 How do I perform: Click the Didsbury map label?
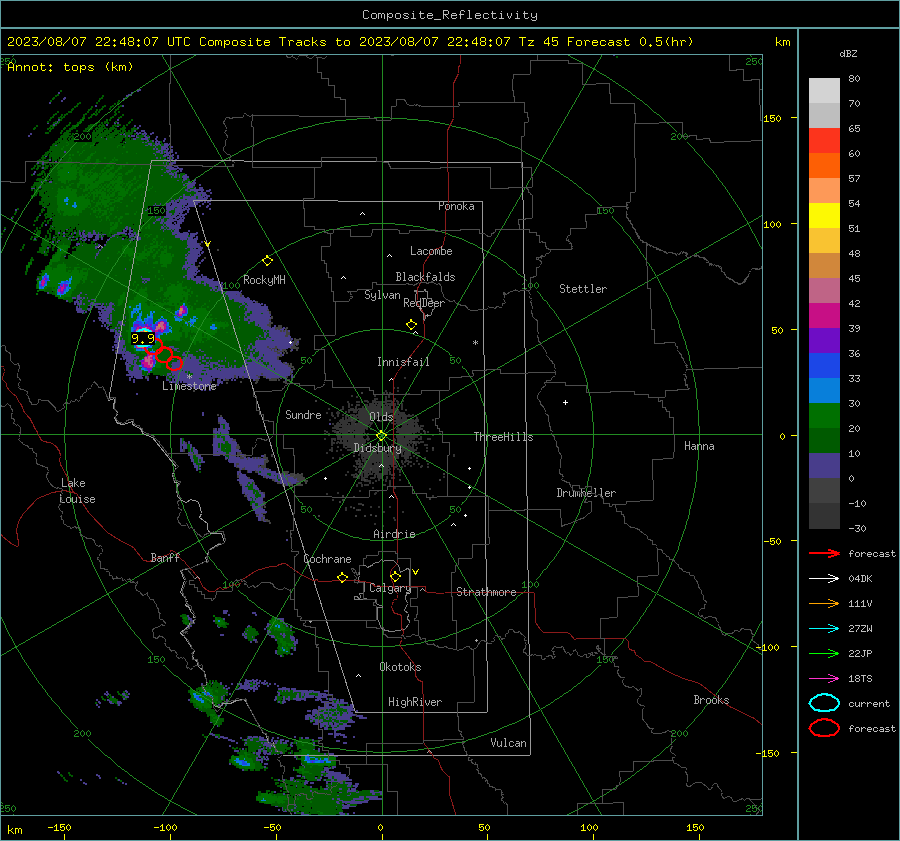377,448
